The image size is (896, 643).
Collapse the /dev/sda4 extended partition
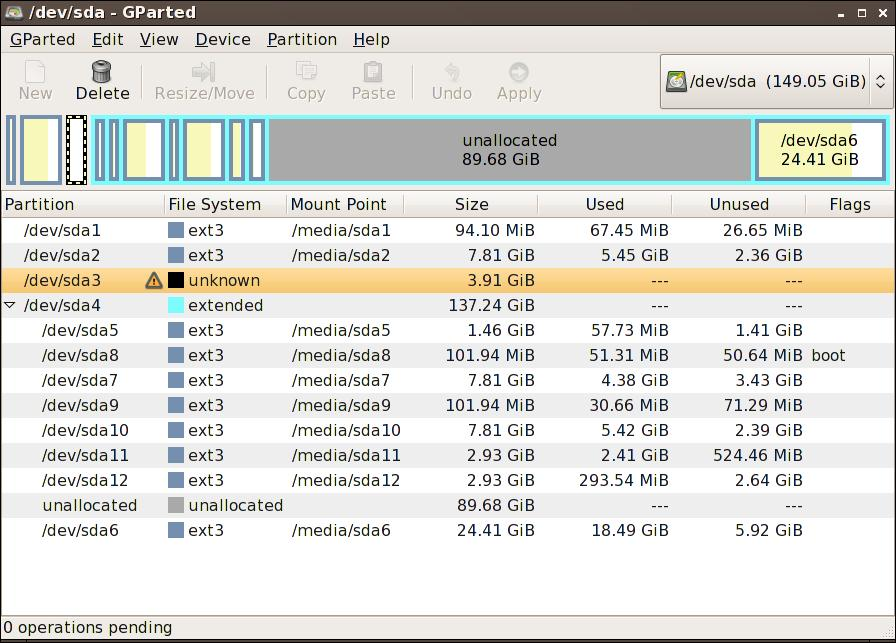point(11,306)
